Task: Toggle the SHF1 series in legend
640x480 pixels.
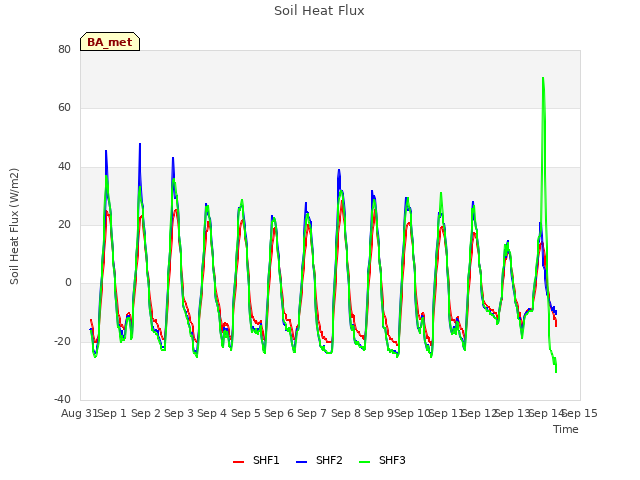Action: [x=256, y=460]
